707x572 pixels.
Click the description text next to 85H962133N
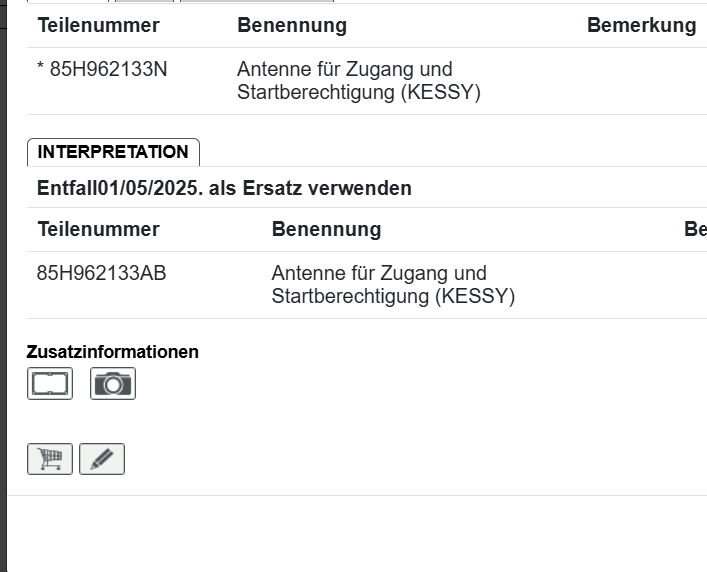(358, 81)
